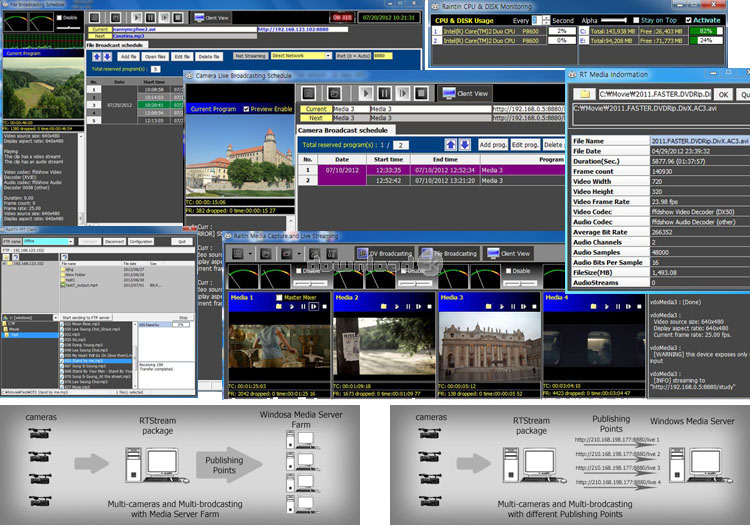The height and width of the screenshot is (526, 750).
Task: Click the Open files button
Action: point(155,56)
